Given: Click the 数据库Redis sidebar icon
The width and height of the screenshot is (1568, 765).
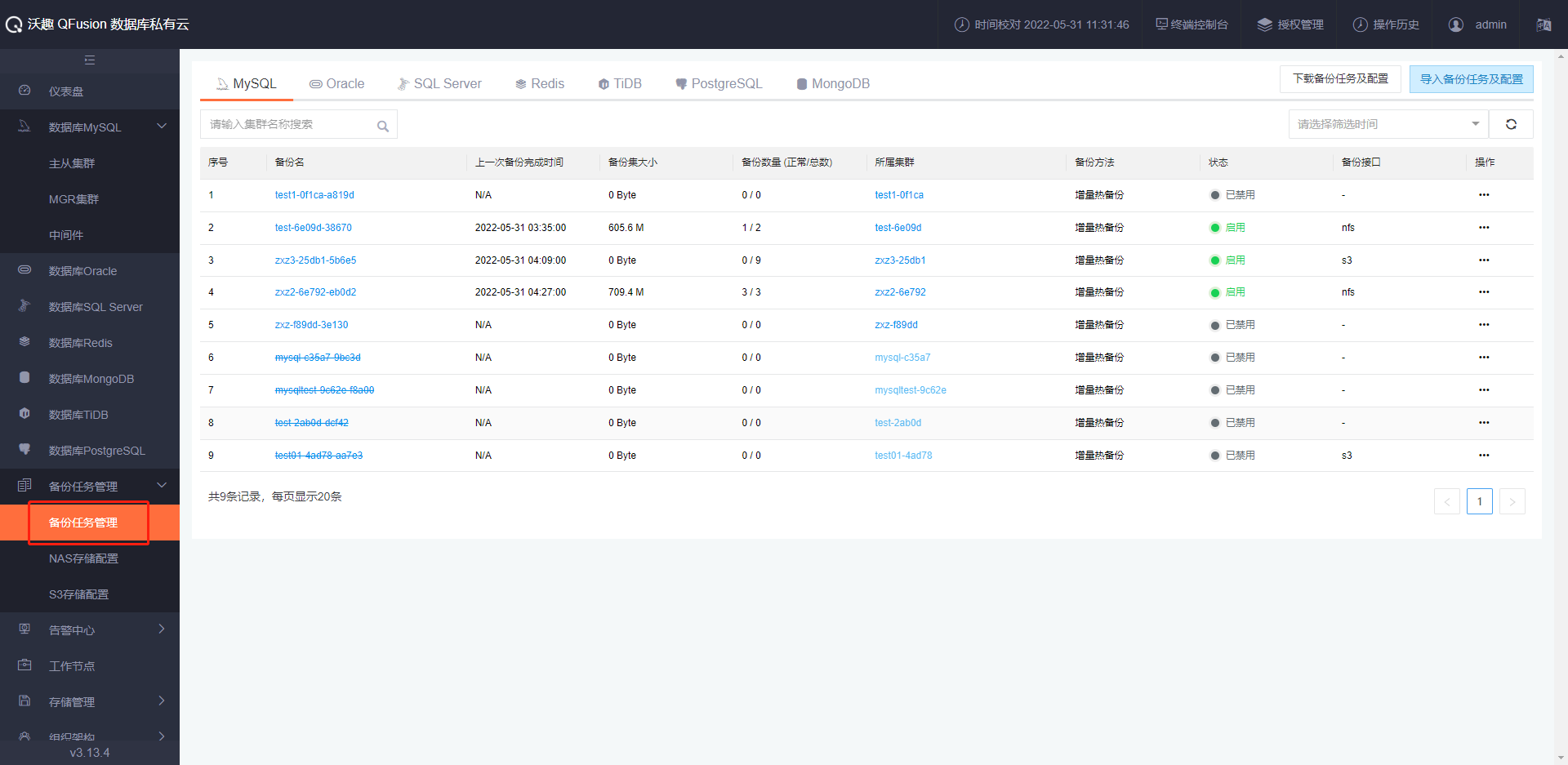Looking at the screenshot, I should (24, 341).
